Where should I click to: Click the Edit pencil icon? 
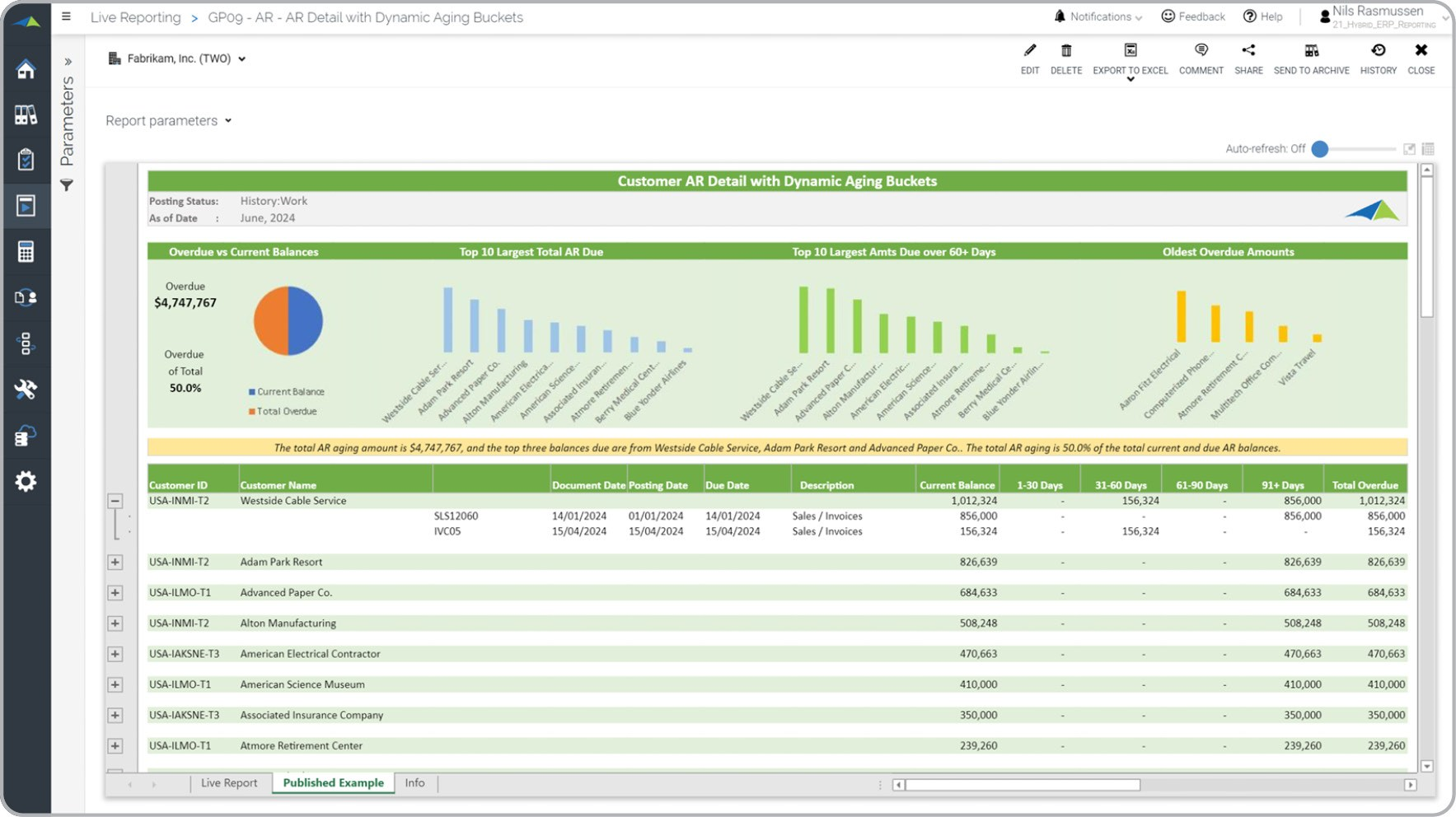[1029, 51]
